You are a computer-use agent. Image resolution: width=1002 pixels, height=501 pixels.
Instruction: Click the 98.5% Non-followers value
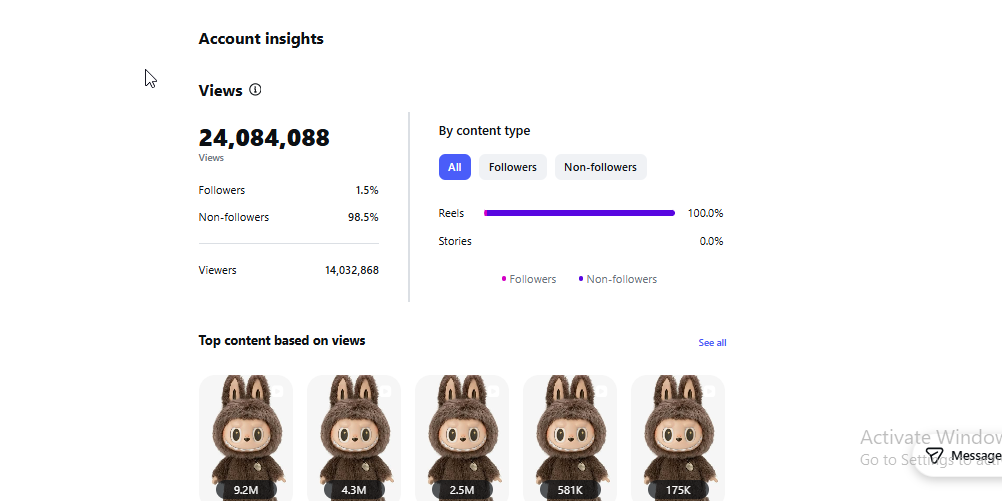click(363, 217)
